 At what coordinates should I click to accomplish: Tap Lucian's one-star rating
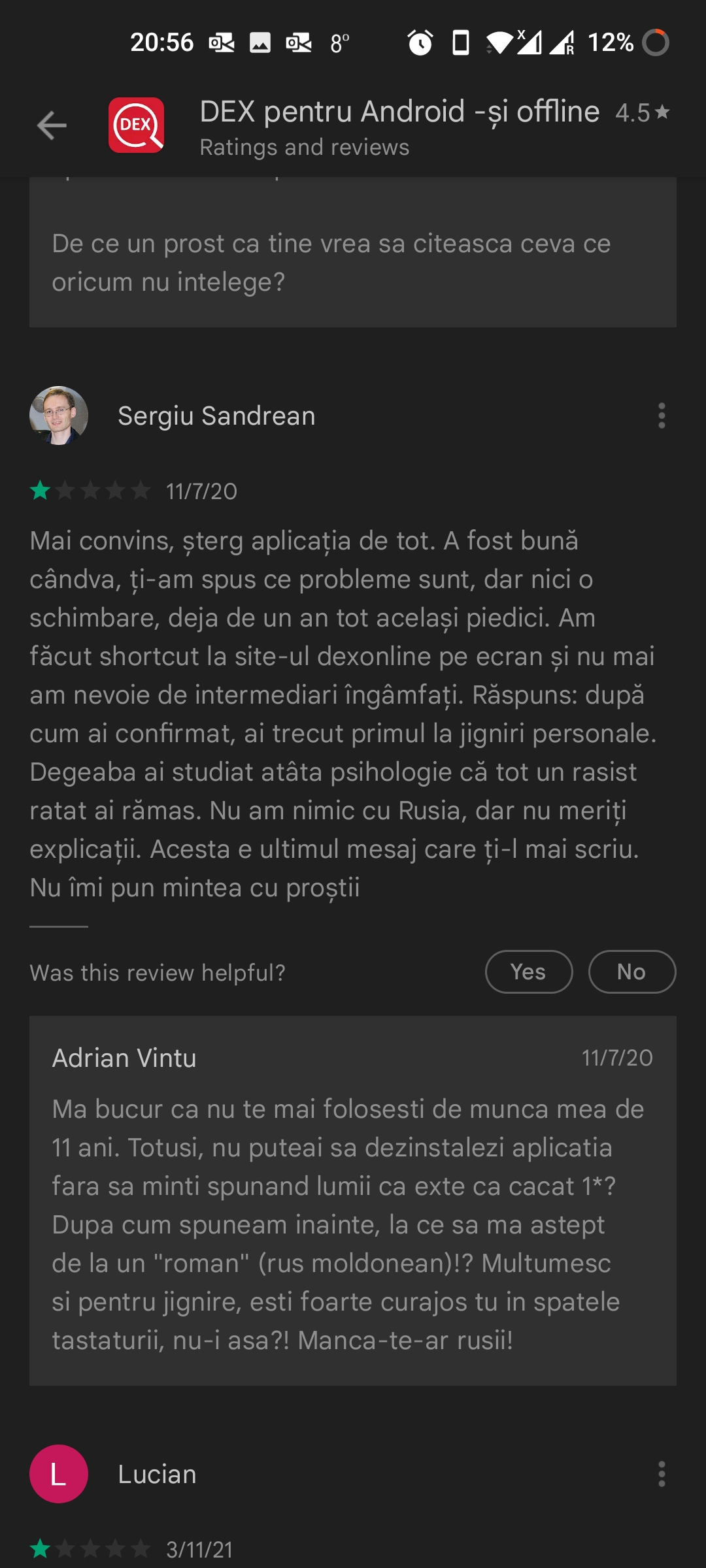90,1549
